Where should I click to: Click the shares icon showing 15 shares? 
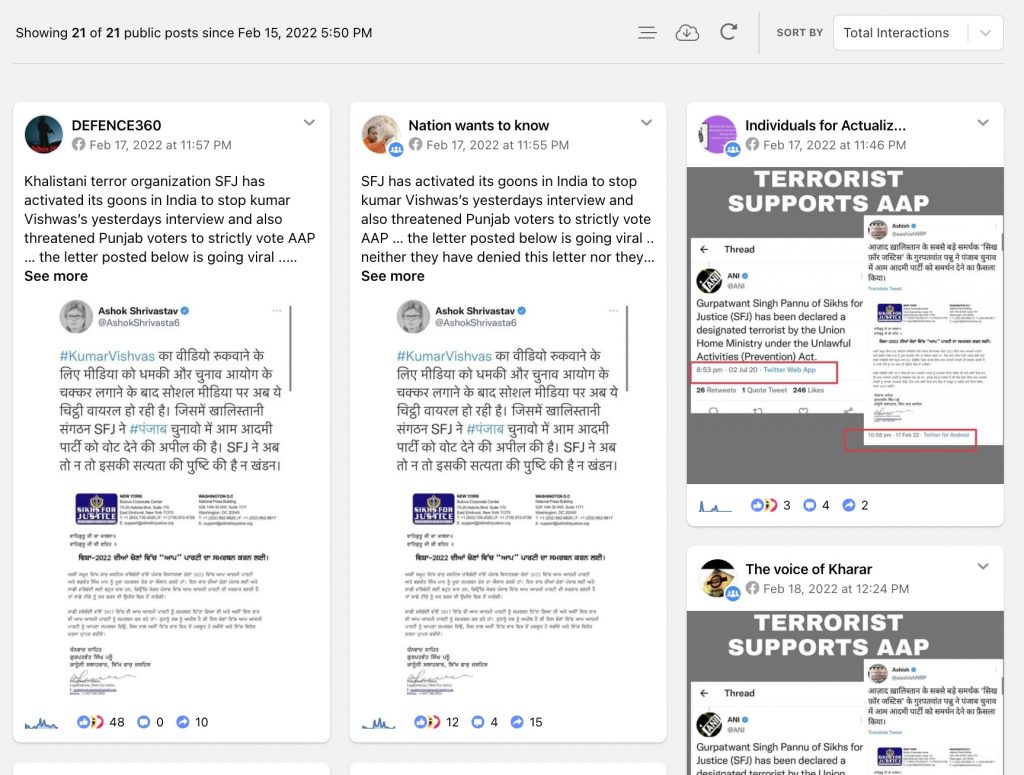tap(517, 722)
